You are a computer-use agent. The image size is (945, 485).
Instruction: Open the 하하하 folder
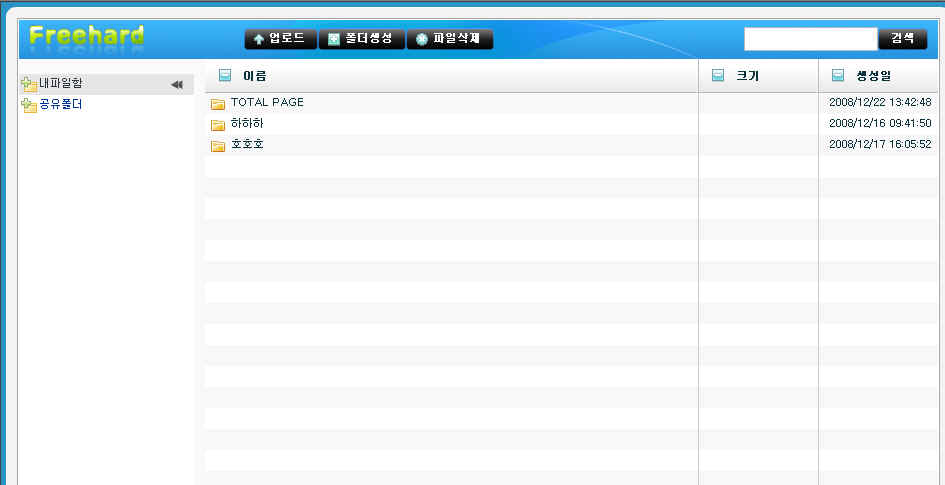point(247,124)
